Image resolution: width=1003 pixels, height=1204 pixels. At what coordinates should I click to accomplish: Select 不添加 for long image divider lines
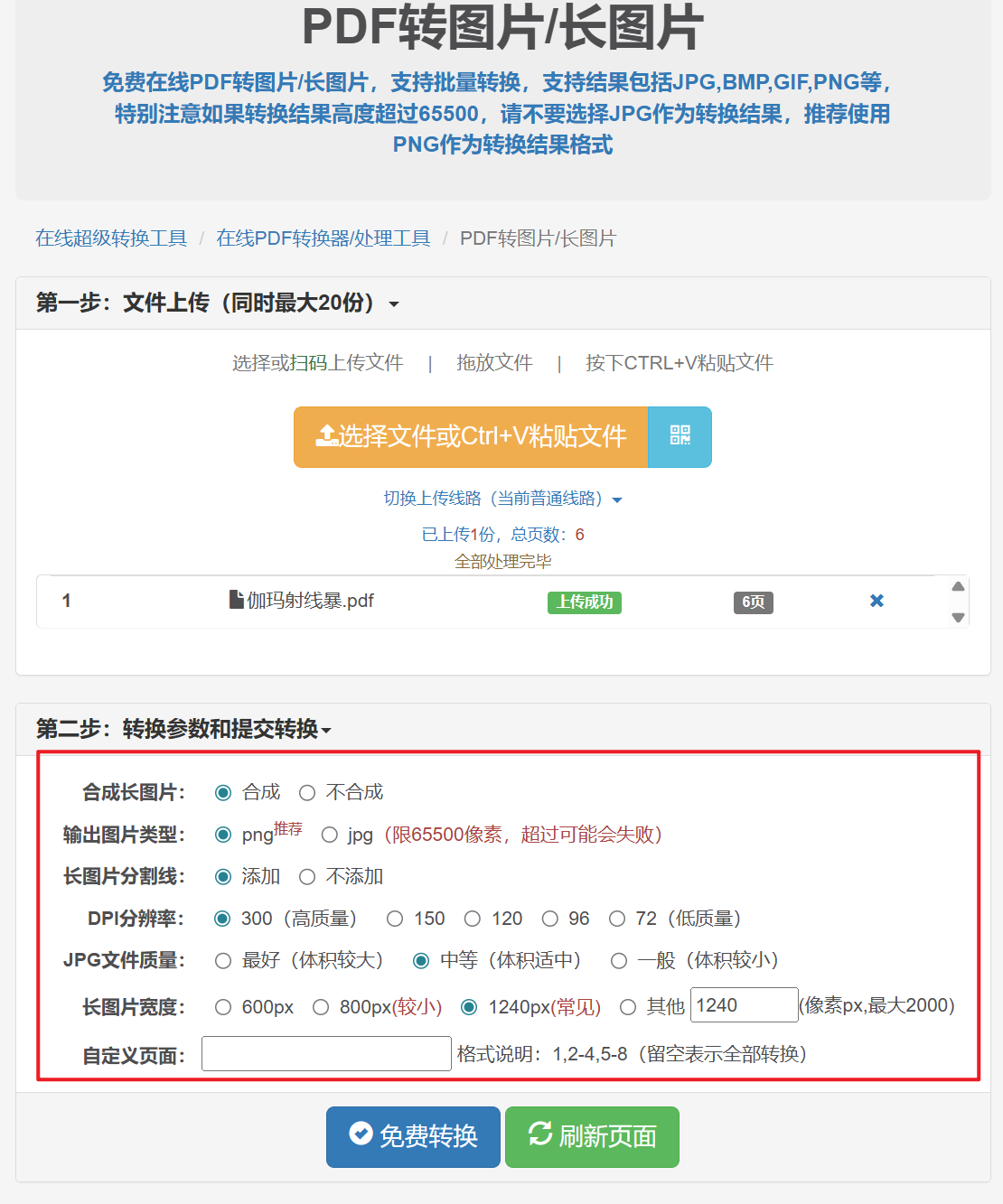point(307,876)
